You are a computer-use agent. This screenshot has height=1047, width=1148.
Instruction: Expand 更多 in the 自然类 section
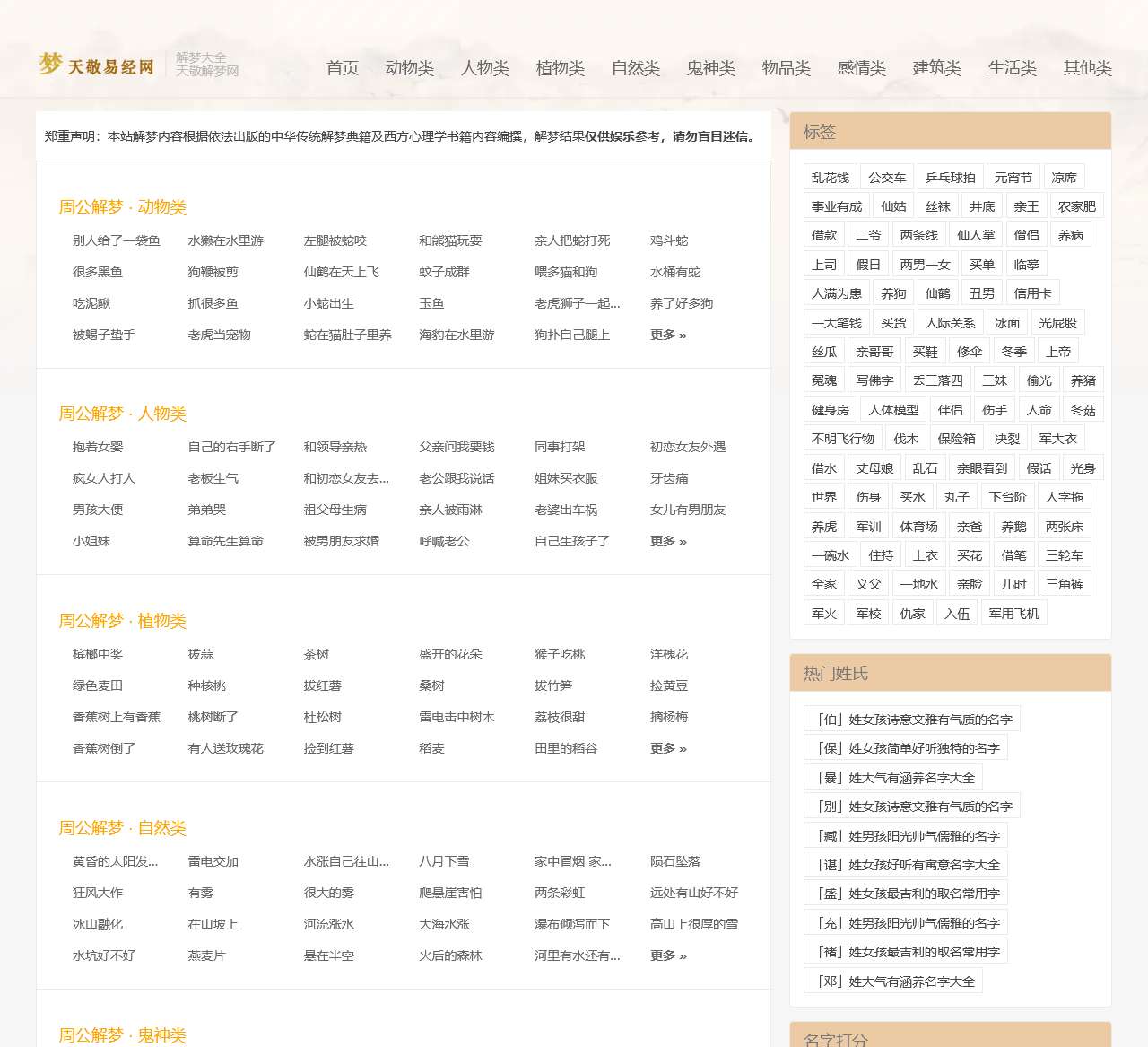click(668, 955)
